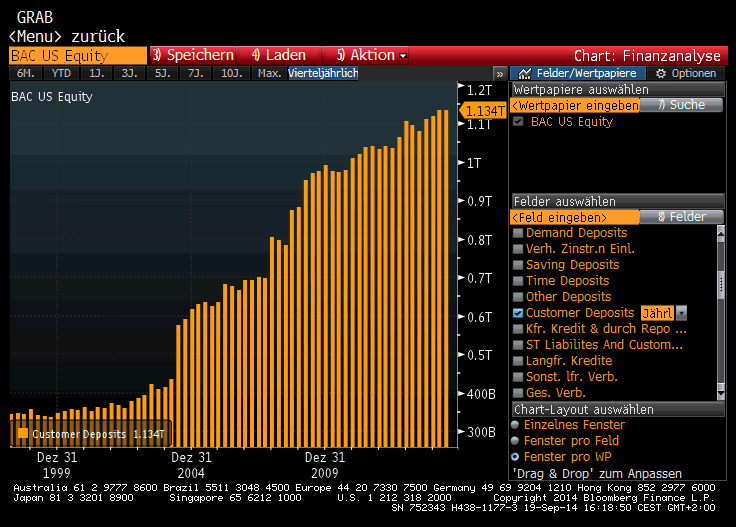
Task: Click the chart icon beside Felder/Wertpapiere
Action: click(x=524, y=74)
